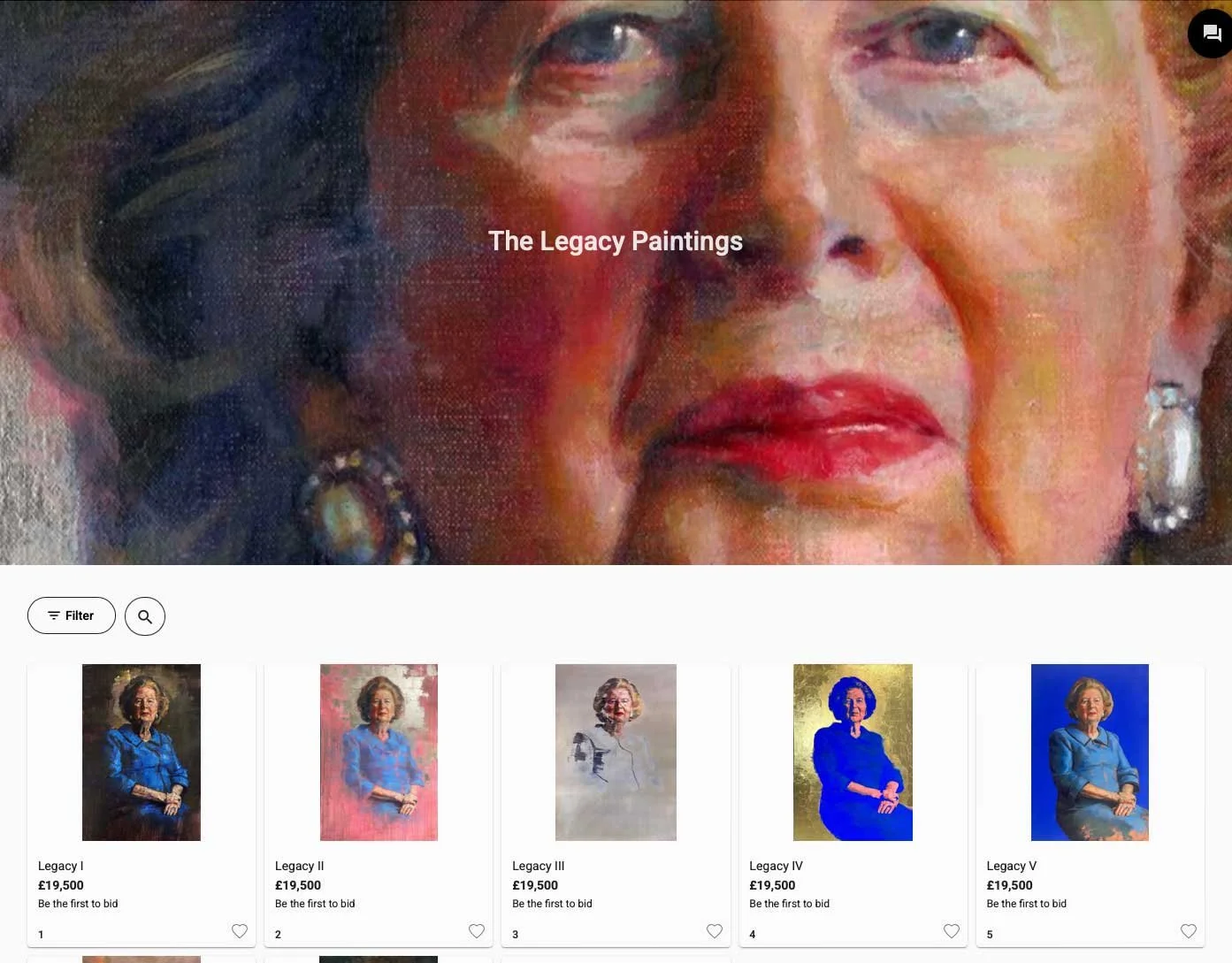The width and height of the screenshot is (1232, 963).
Task: Open the Legacy II pink portrait thumbnail
Action: tap(379, 753)
